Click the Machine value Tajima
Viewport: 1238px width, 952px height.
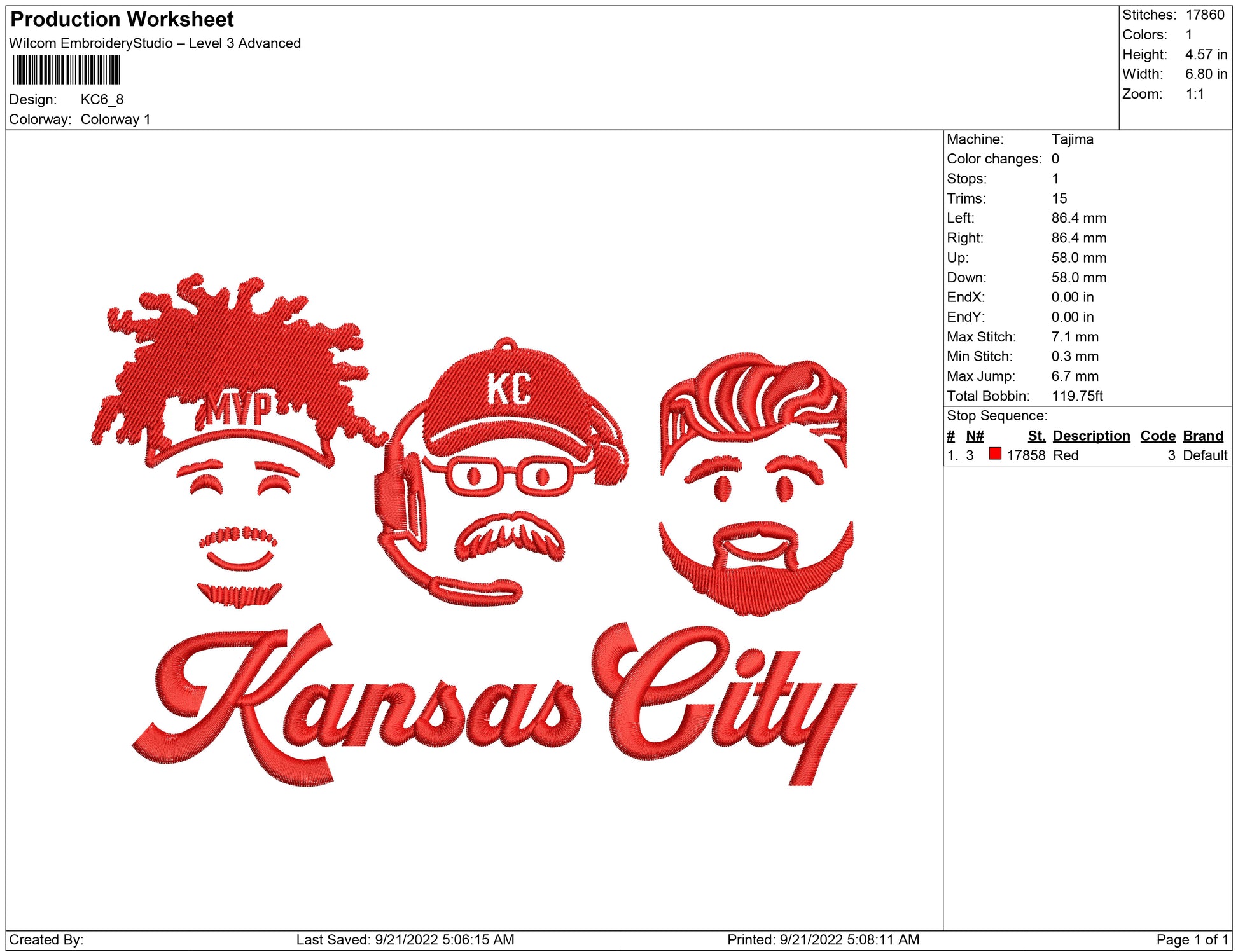tap(1072, 139)
